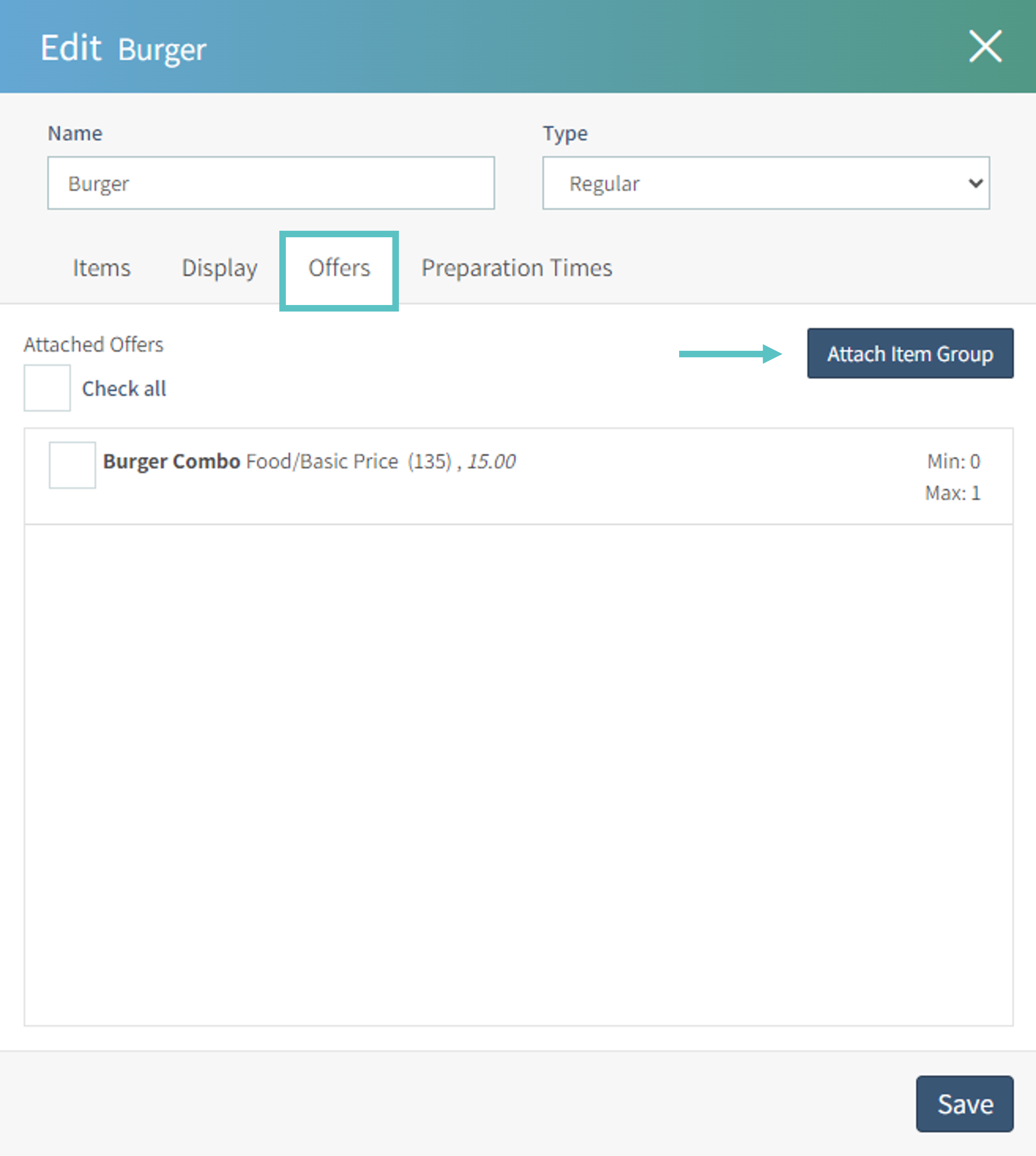The image size is (1036, 1156).
Task: Open the Display tab
Action: [219, 268]
